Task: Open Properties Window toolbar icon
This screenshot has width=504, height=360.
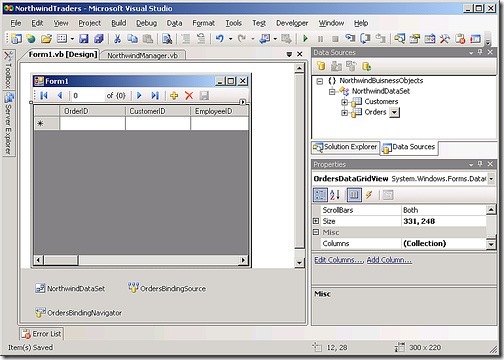Action: point(414,39)
